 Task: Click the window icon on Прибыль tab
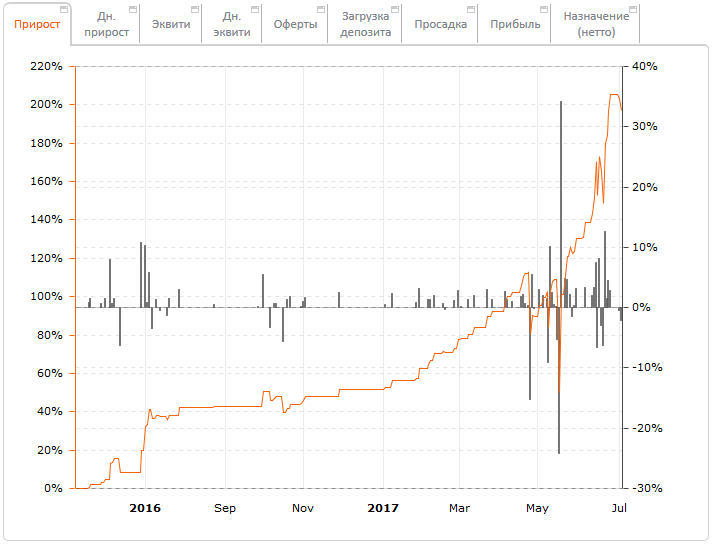[x=543, y=9]
